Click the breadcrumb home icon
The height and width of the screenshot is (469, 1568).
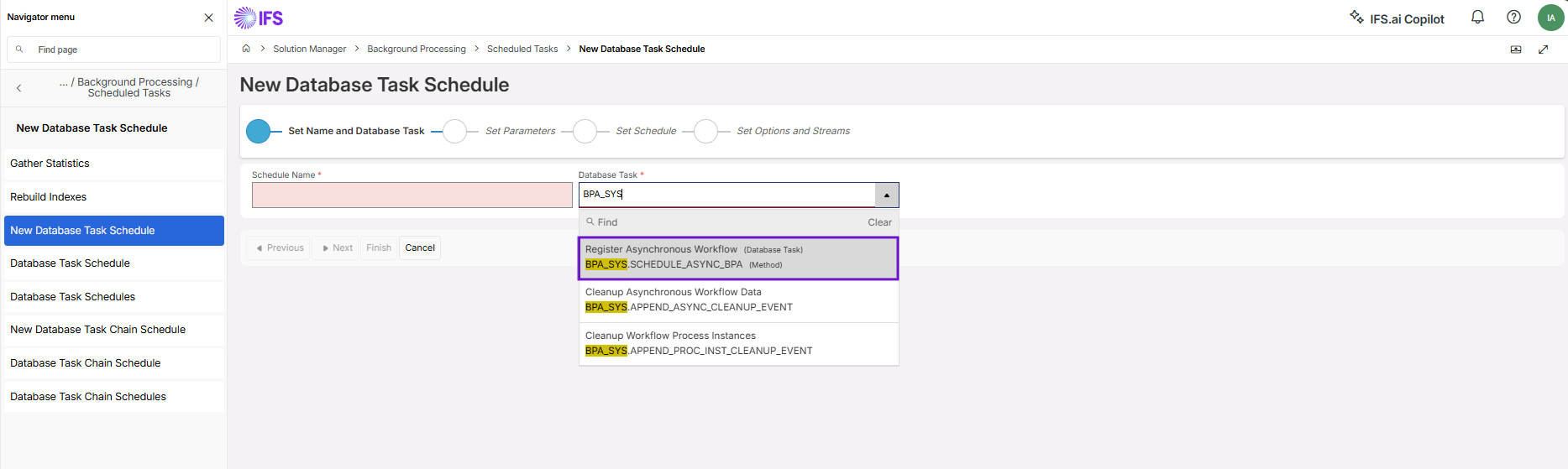click(246, 49)
